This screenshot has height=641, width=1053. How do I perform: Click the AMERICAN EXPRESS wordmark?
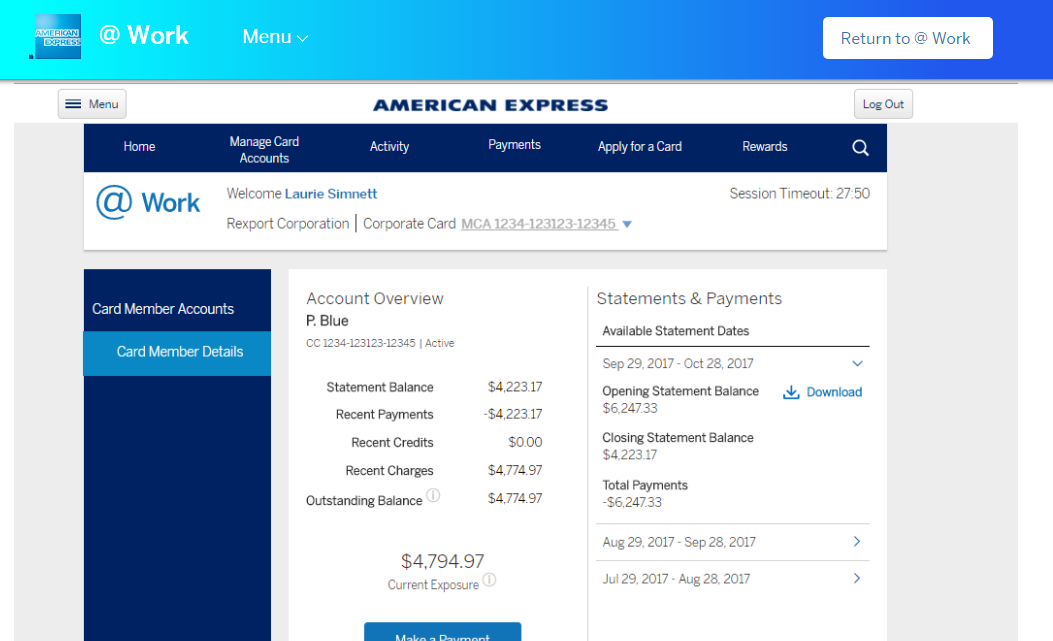(490, 105)
